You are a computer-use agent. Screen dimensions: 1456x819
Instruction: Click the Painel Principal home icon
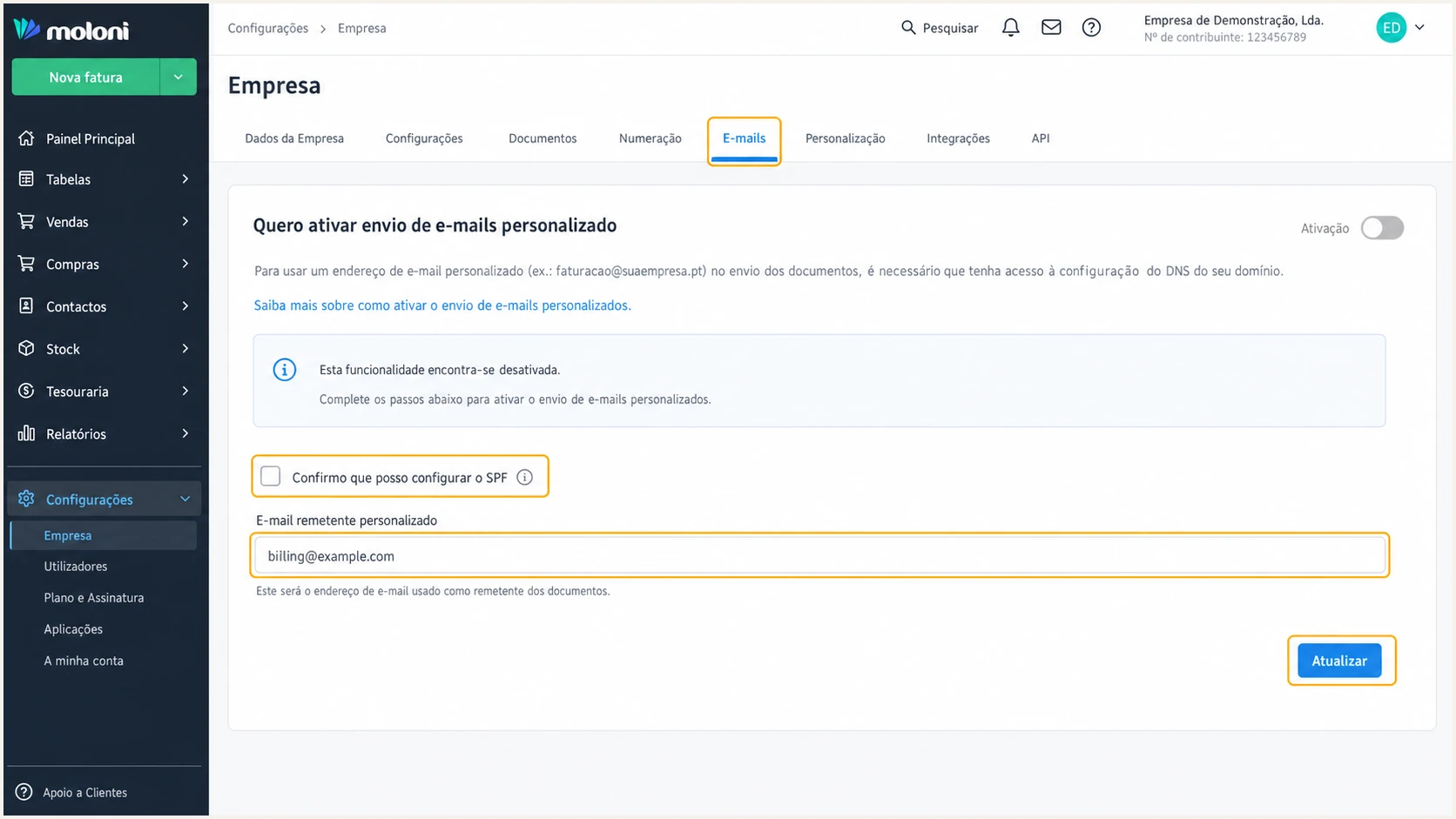[26, 138]
